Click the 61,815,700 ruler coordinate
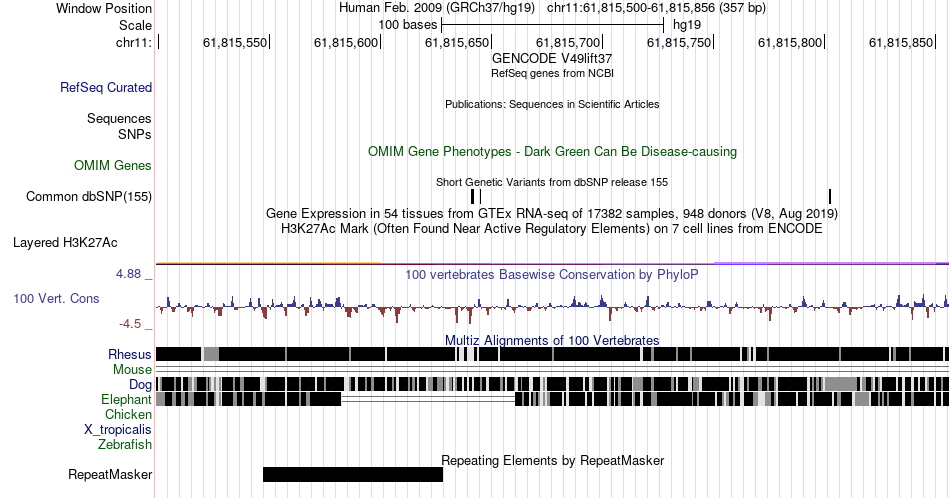Viewport: 950px width, 498px height. pos(568,42)
